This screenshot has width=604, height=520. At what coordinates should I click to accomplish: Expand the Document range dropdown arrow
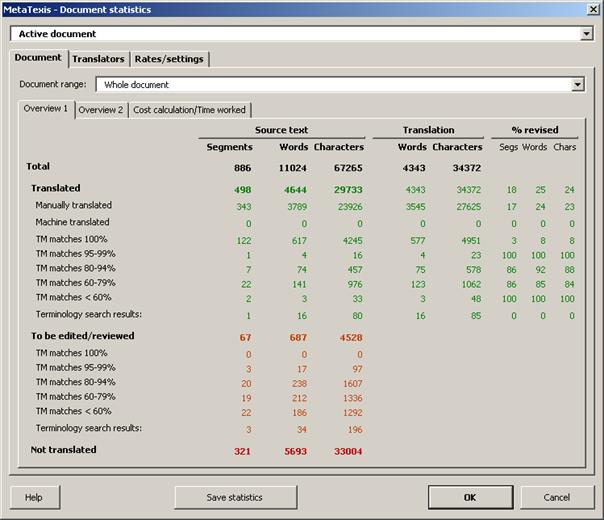pyautogui.click(x=577, y=84)
